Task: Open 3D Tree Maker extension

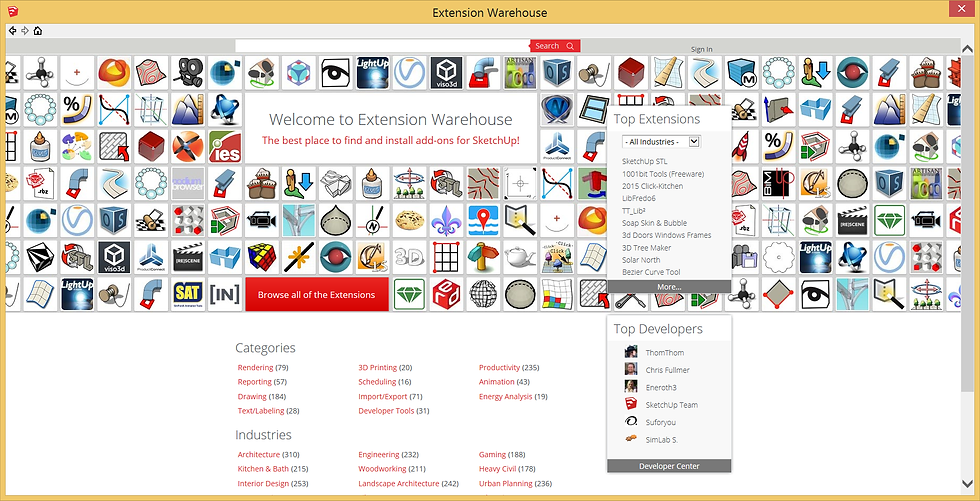Action: coord(646,248)
